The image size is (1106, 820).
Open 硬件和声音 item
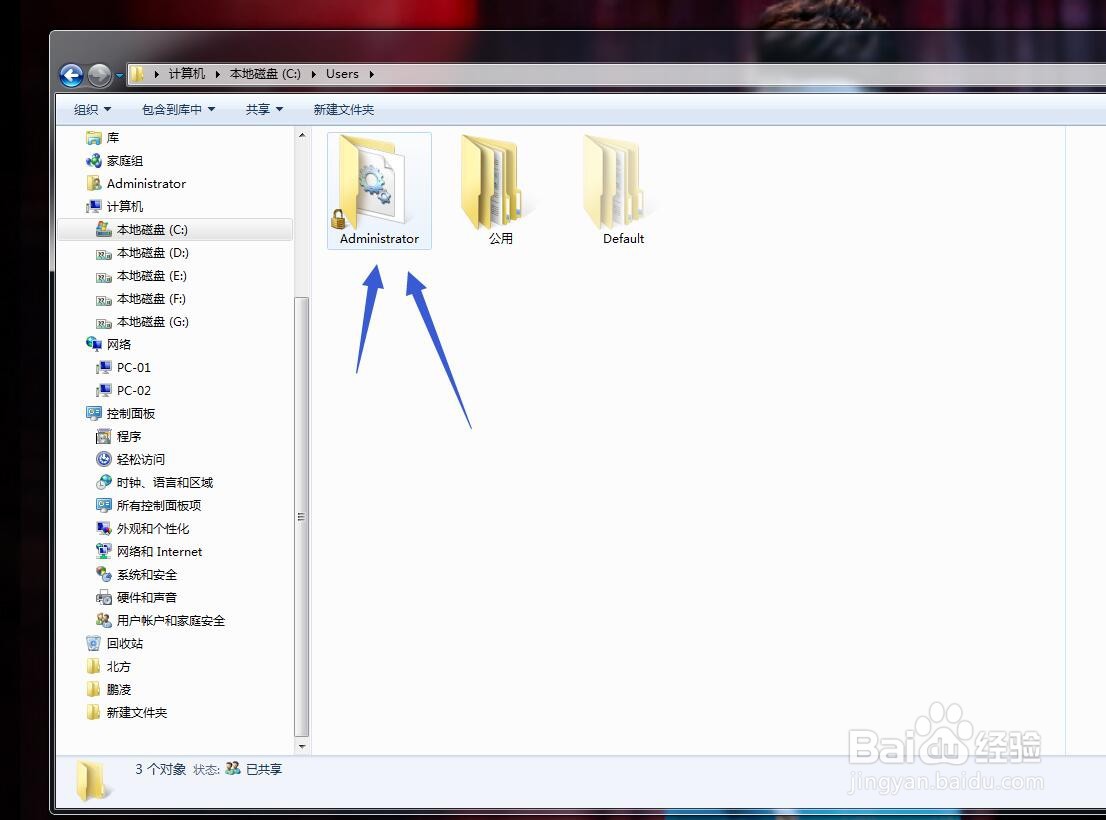pos(137,597)
